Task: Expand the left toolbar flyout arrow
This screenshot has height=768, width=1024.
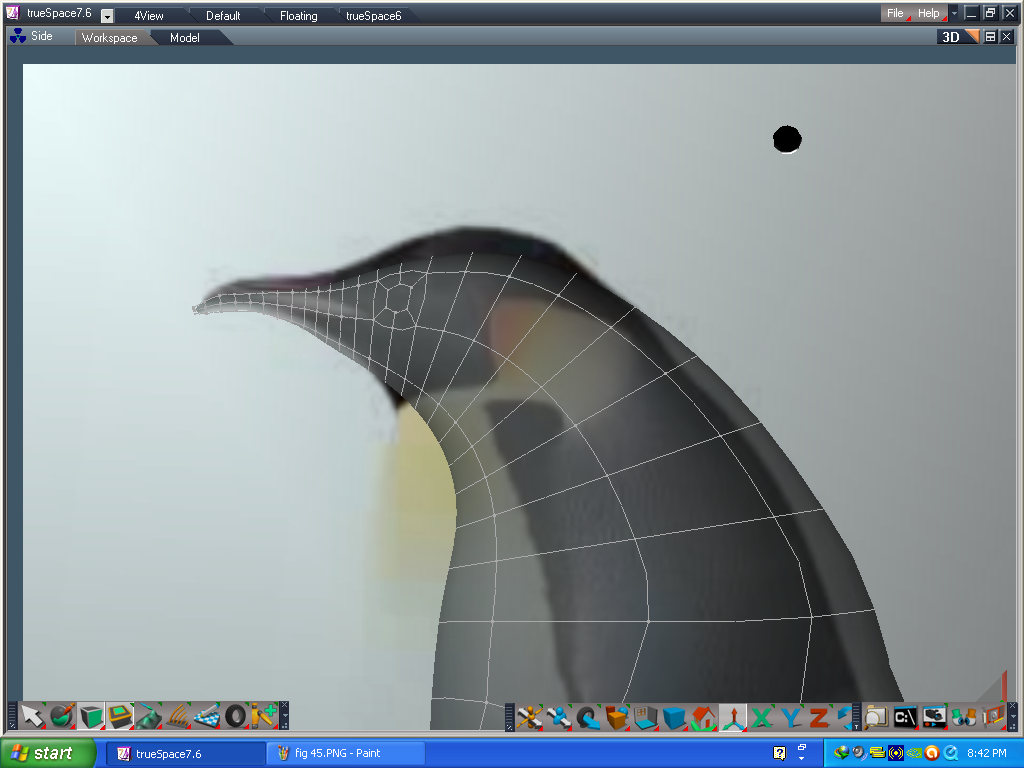Action: [x=285, y=717]
